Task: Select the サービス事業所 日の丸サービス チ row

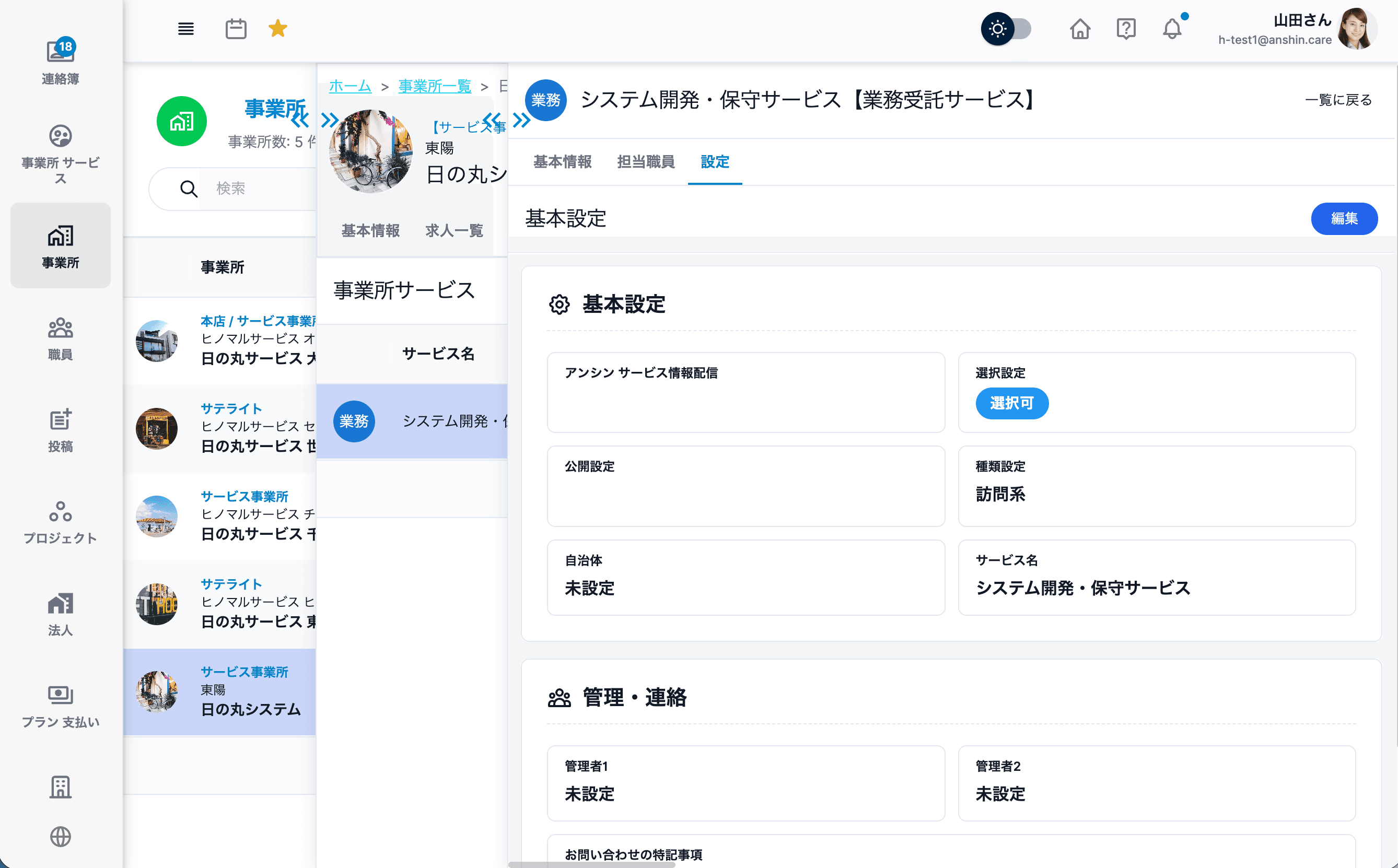Action: pyautogui.click(x=220, y=516)
